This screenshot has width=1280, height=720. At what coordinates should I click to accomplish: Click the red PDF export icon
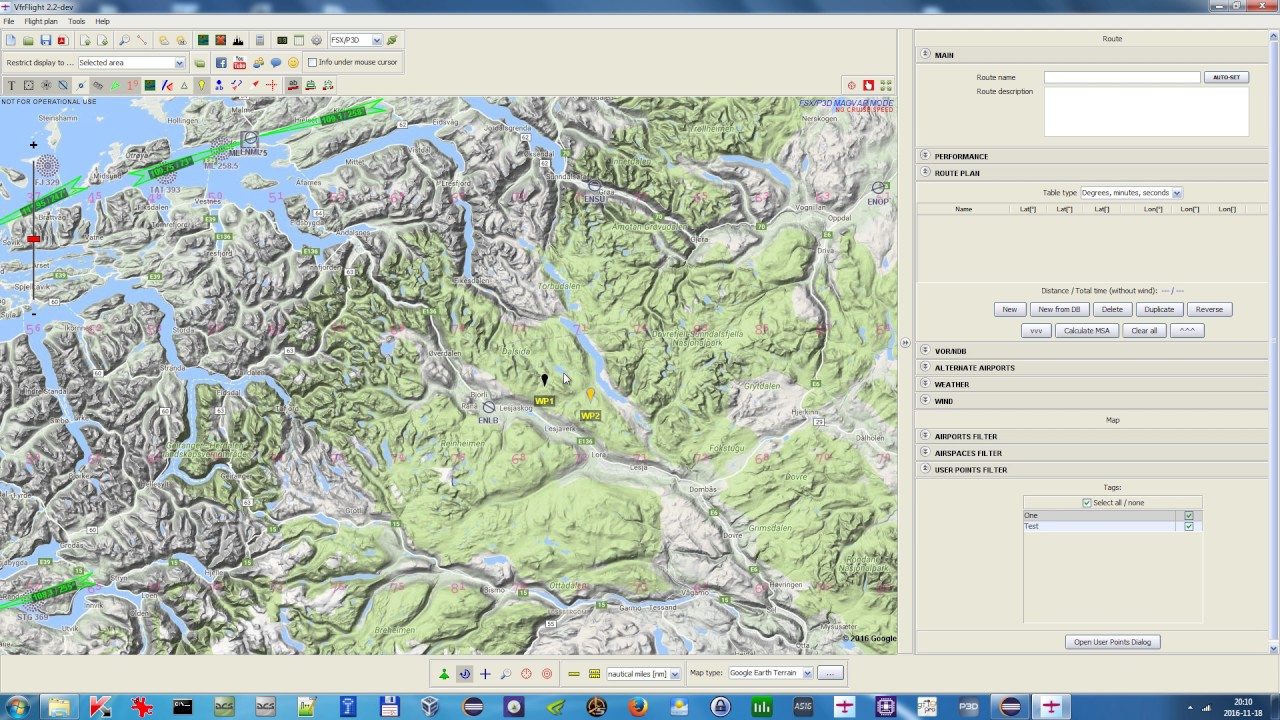tap(63, 40)
